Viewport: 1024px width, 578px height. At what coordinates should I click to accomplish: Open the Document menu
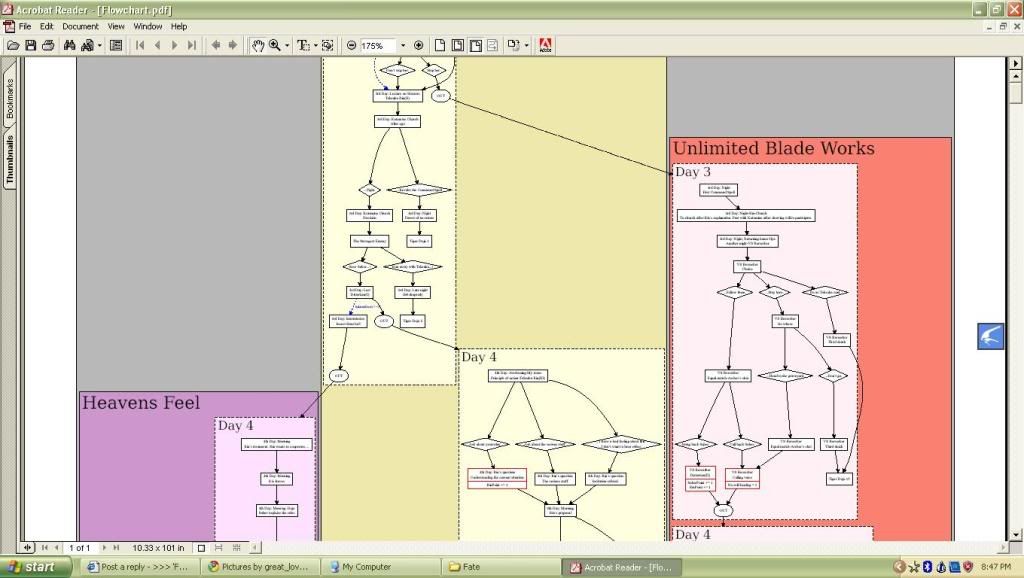tap(80, 26)
